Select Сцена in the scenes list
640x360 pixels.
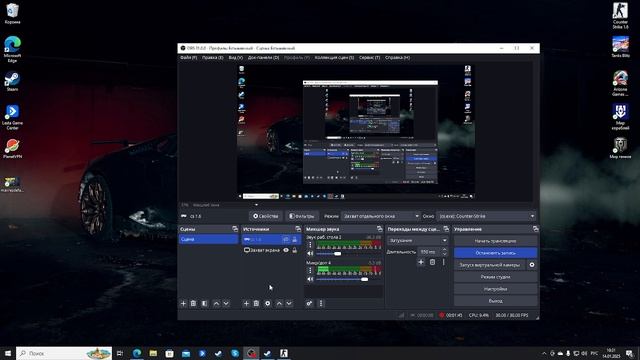(209, 239)
